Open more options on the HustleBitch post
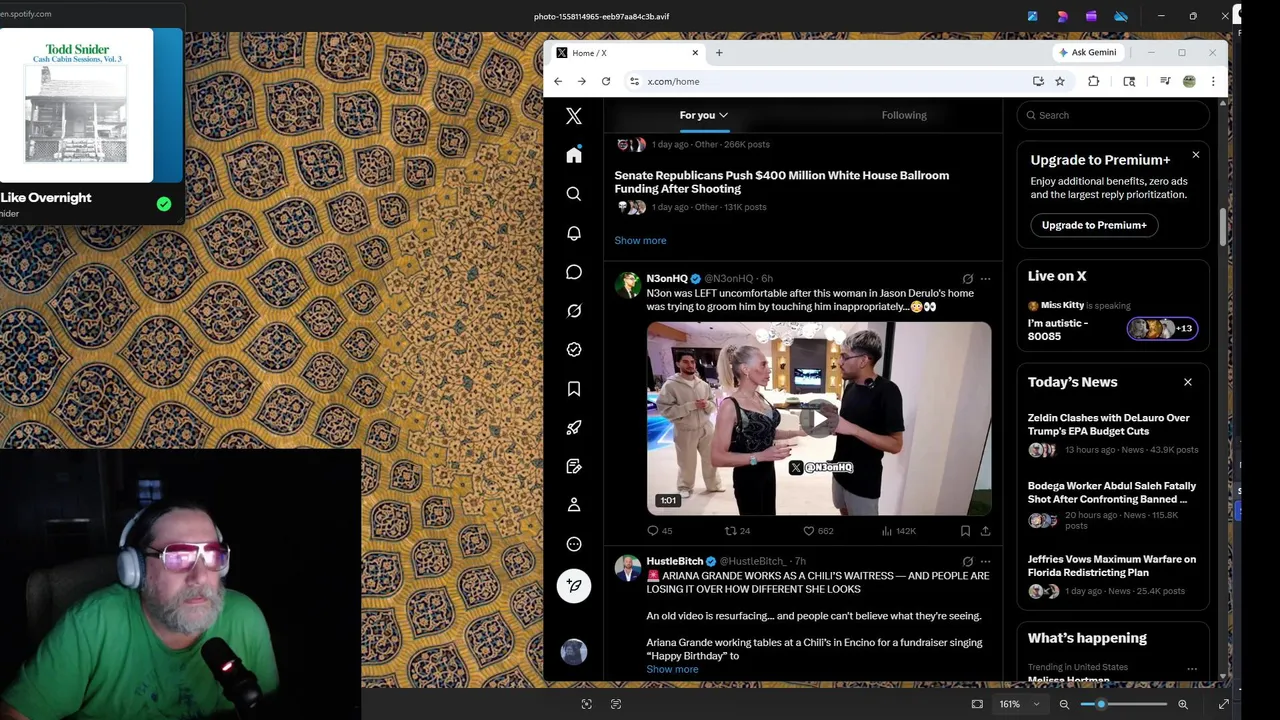 point(986,562)
